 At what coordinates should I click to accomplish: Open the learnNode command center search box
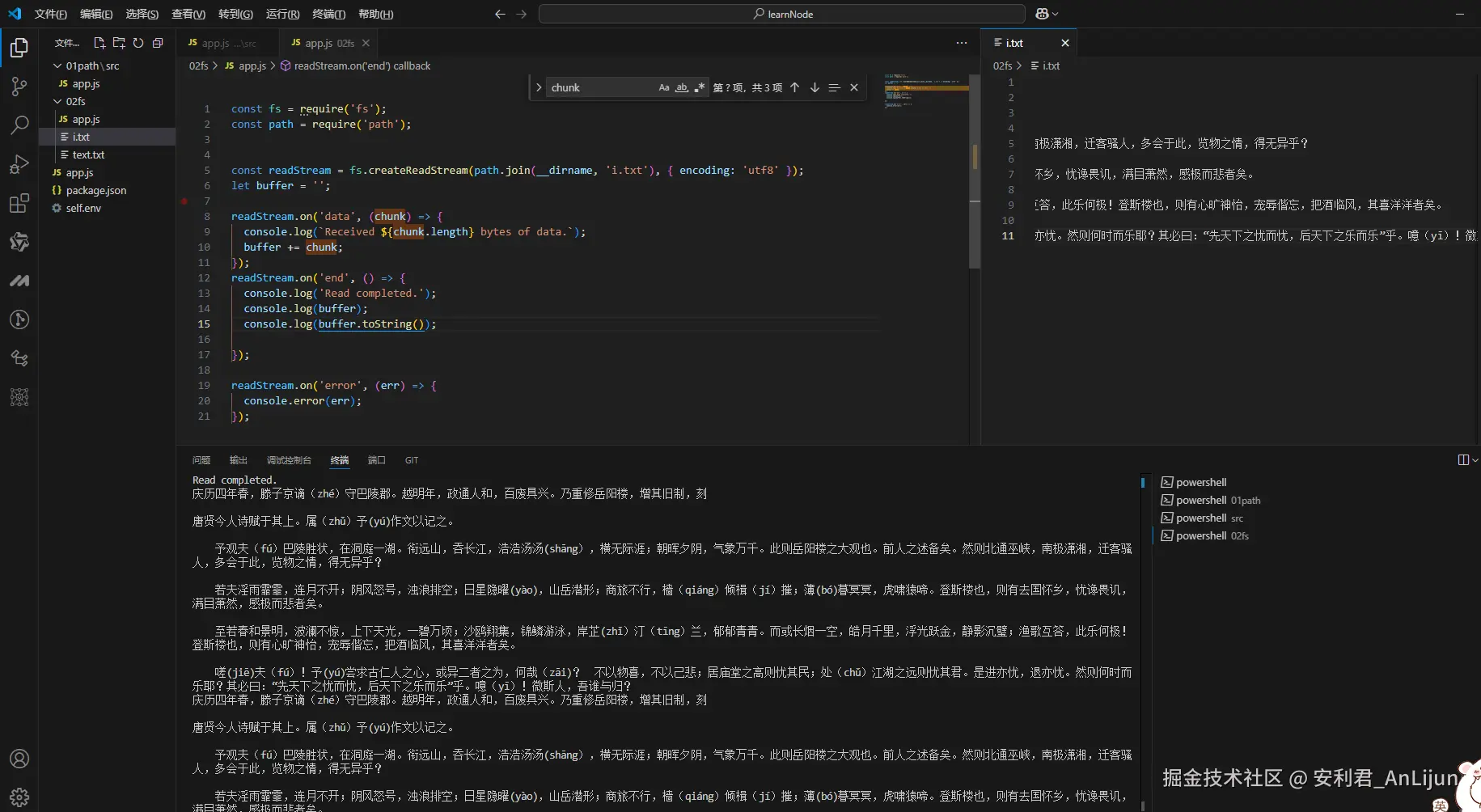point(782,14)
